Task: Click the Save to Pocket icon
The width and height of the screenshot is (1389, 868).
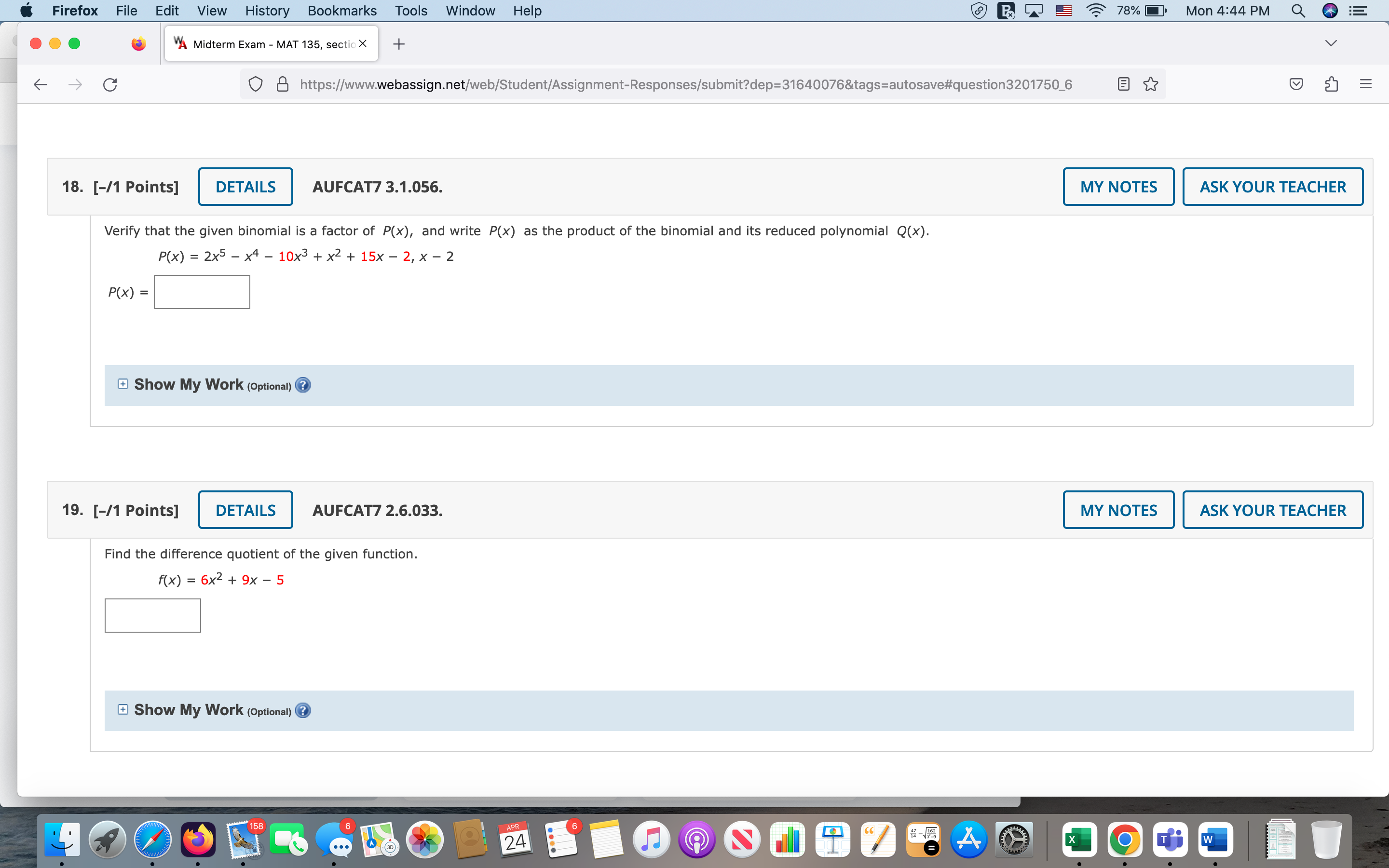Action: [x=1296, y=85]
